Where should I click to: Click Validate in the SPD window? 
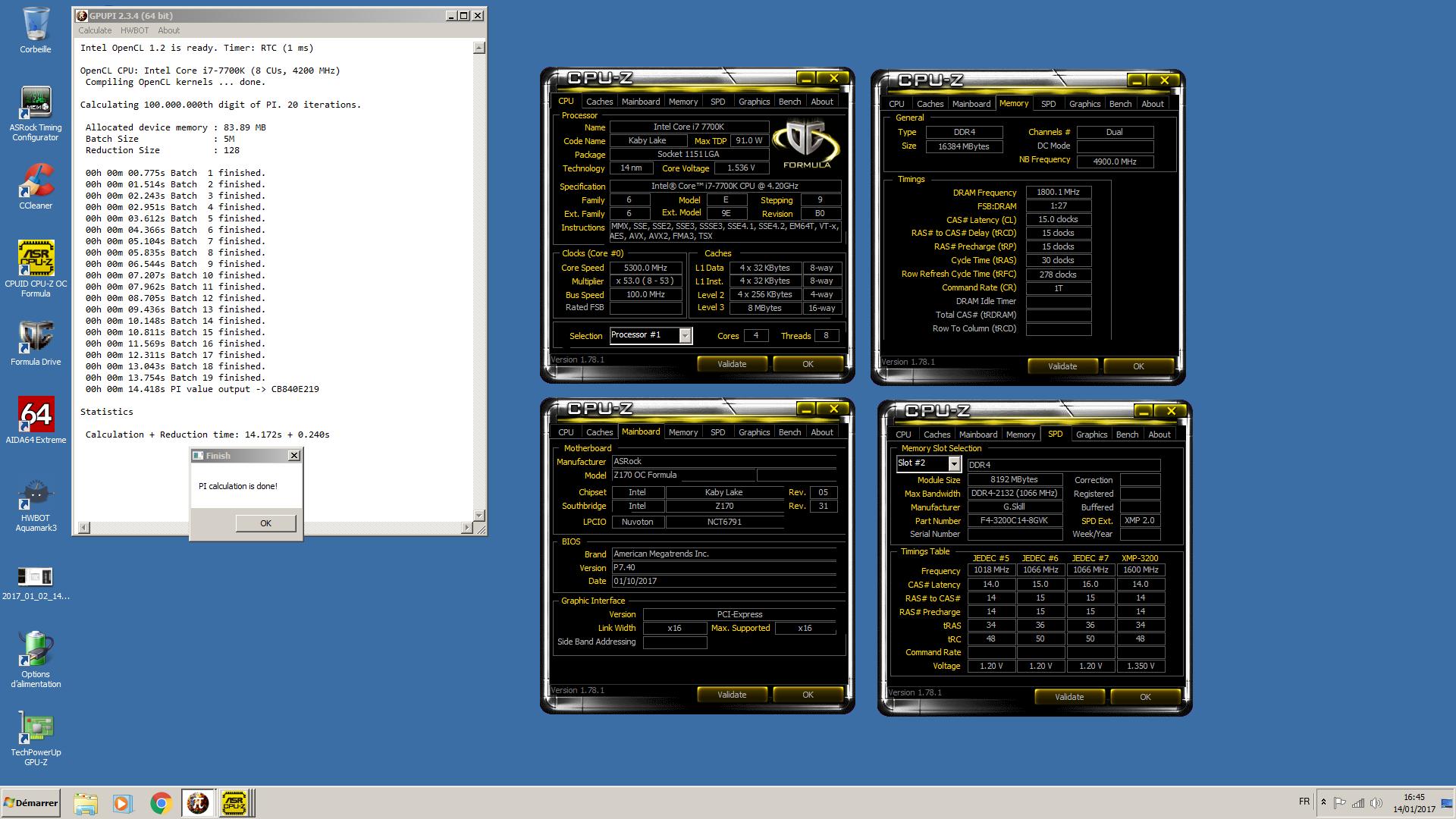pos(1069,697)
